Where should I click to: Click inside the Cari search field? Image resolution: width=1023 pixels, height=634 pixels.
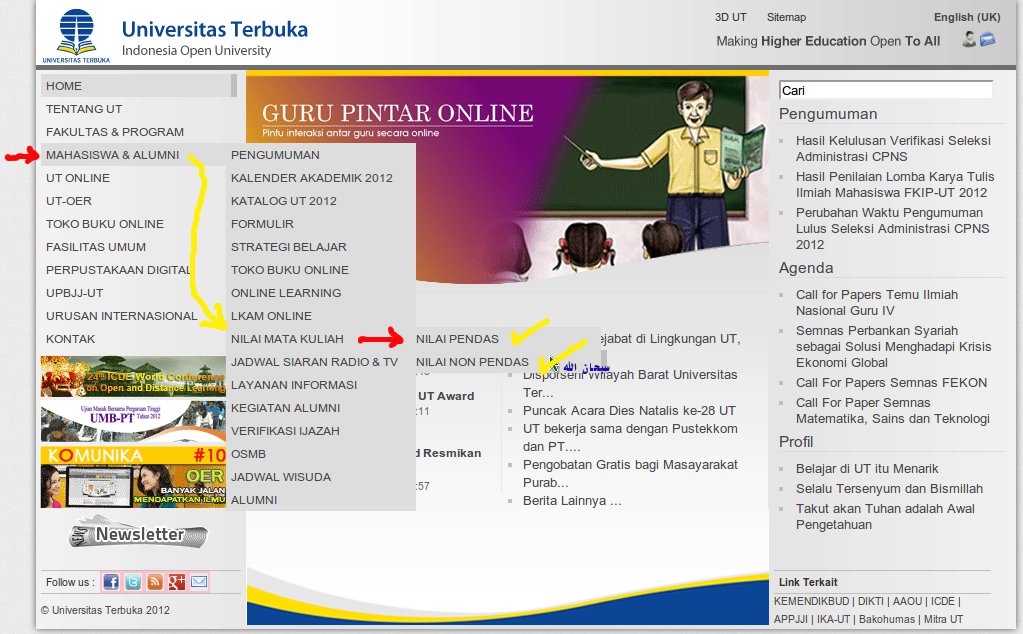[884, 89]
